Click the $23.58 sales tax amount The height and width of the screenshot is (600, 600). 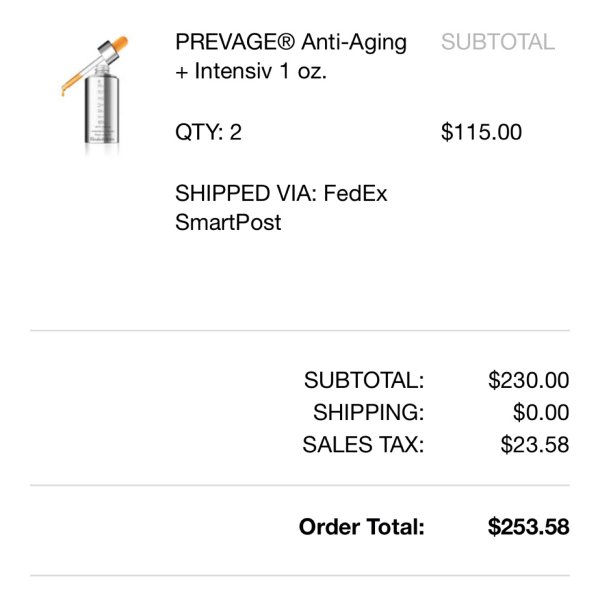(535, 445)
